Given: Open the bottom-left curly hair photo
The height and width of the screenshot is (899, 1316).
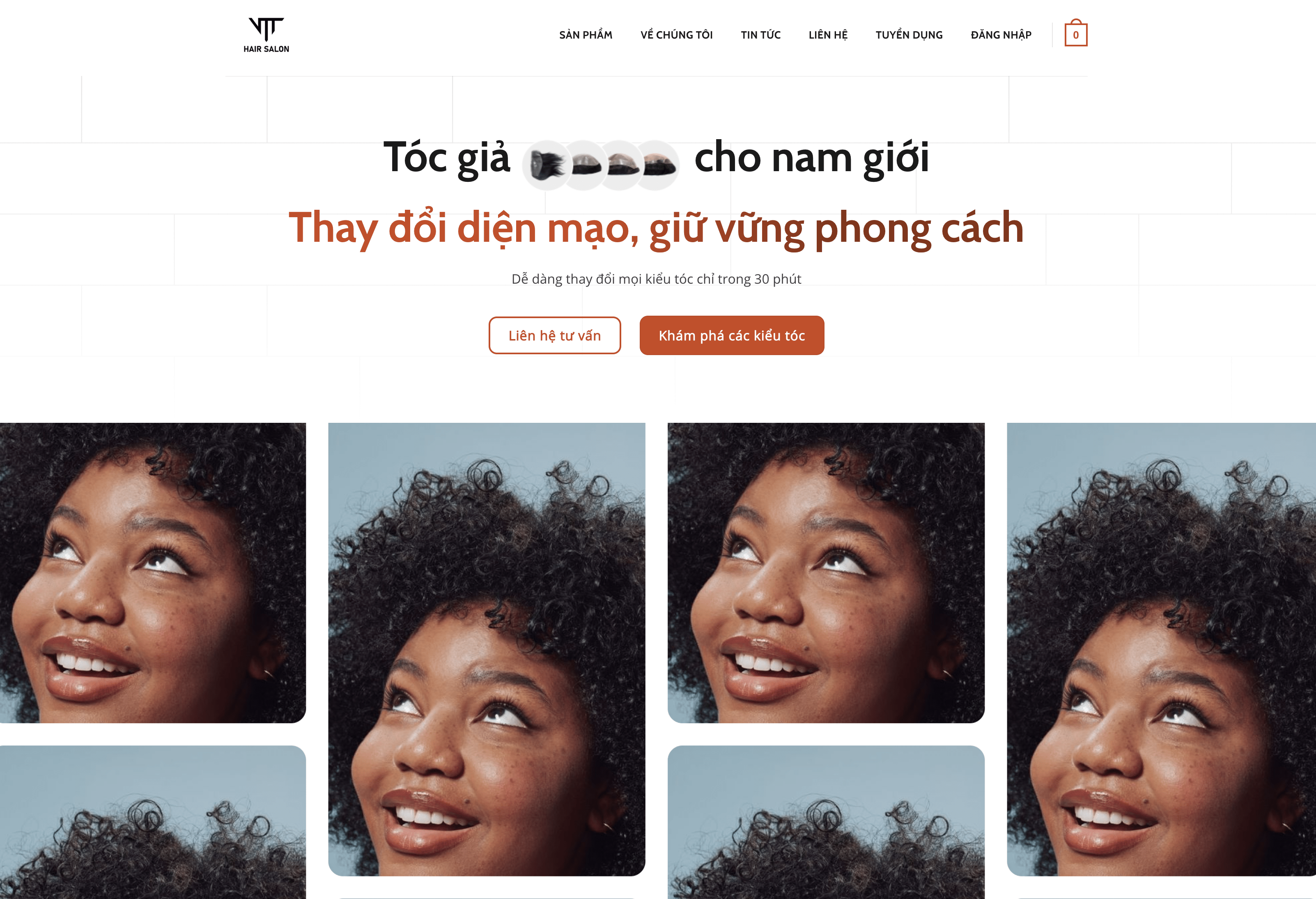Looking at the screenshot, I should [x=153, y=822].
